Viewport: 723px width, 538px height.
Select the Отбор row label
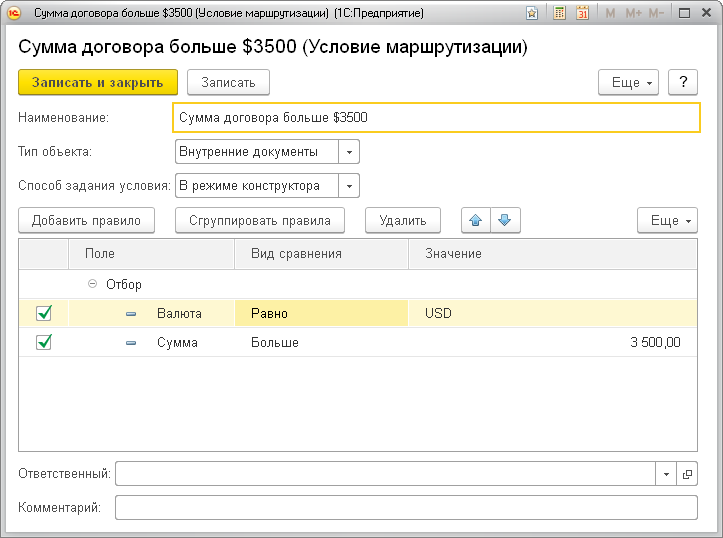[x=124, y=284]
